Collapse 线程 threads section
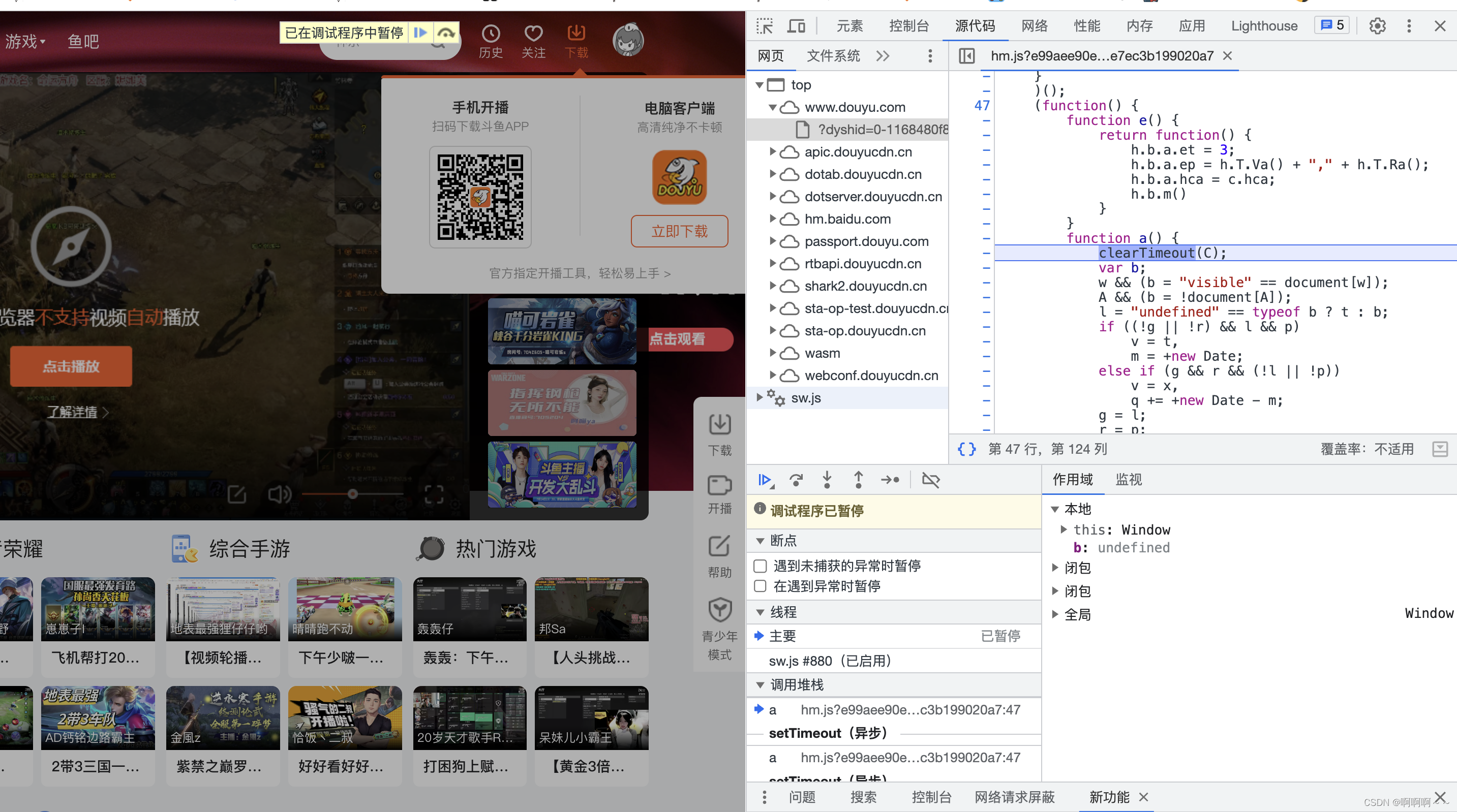Image resolution: width=1457 pixels, height=812 pixels. click(x=760, y=612)
